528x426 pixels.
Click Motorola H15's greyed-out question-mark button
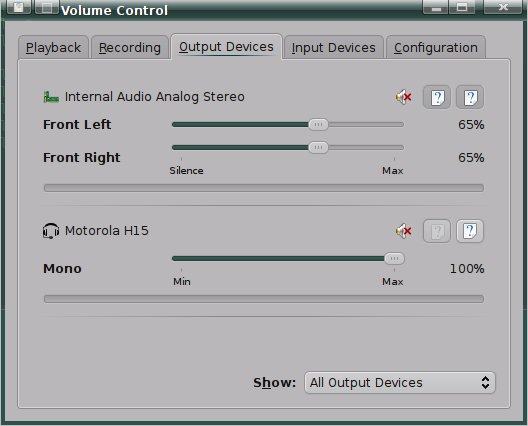click(x=436, y=231)
